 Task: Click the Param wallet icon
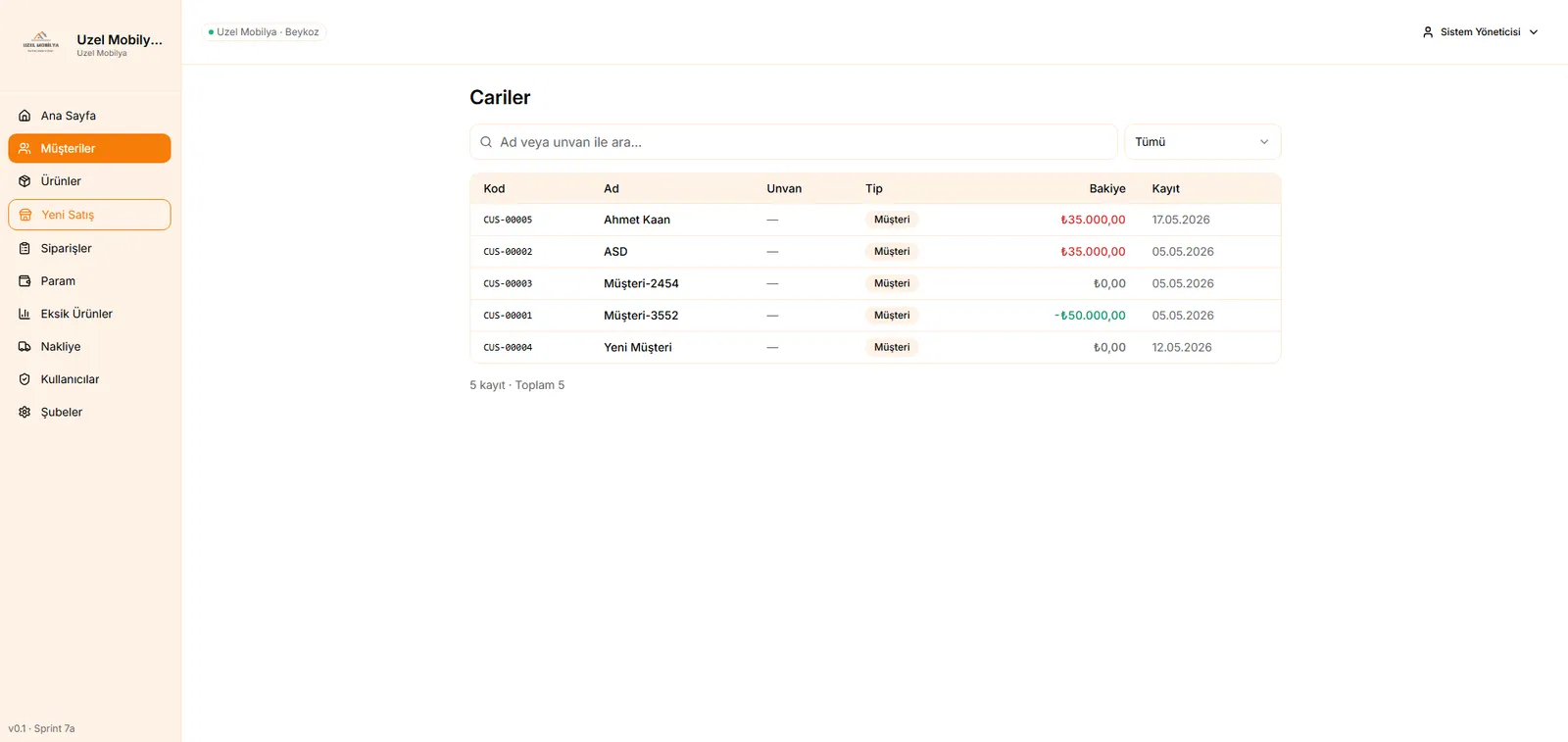[x=24, y=281]
